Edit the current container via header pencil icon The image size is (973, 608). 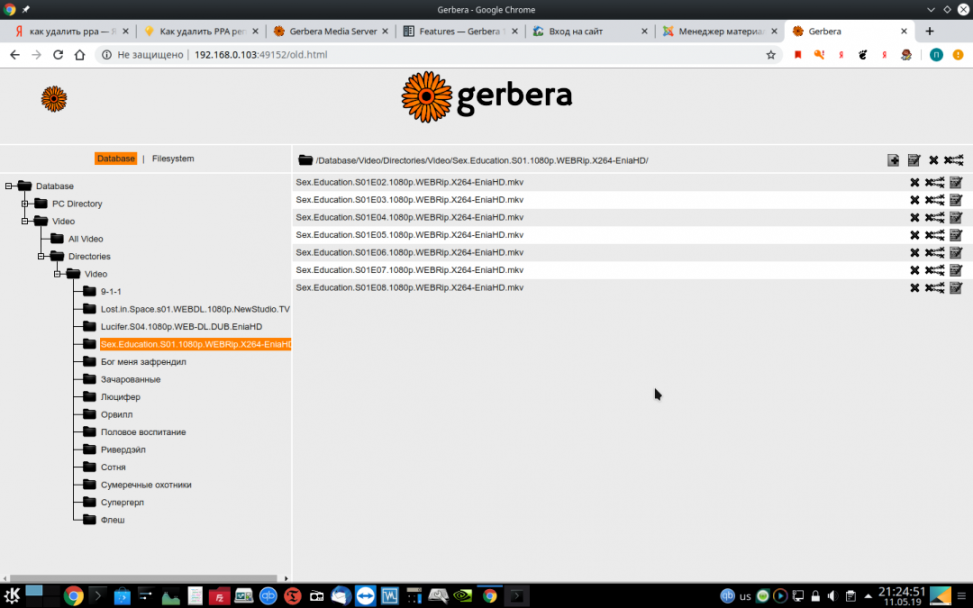[913, 160]
